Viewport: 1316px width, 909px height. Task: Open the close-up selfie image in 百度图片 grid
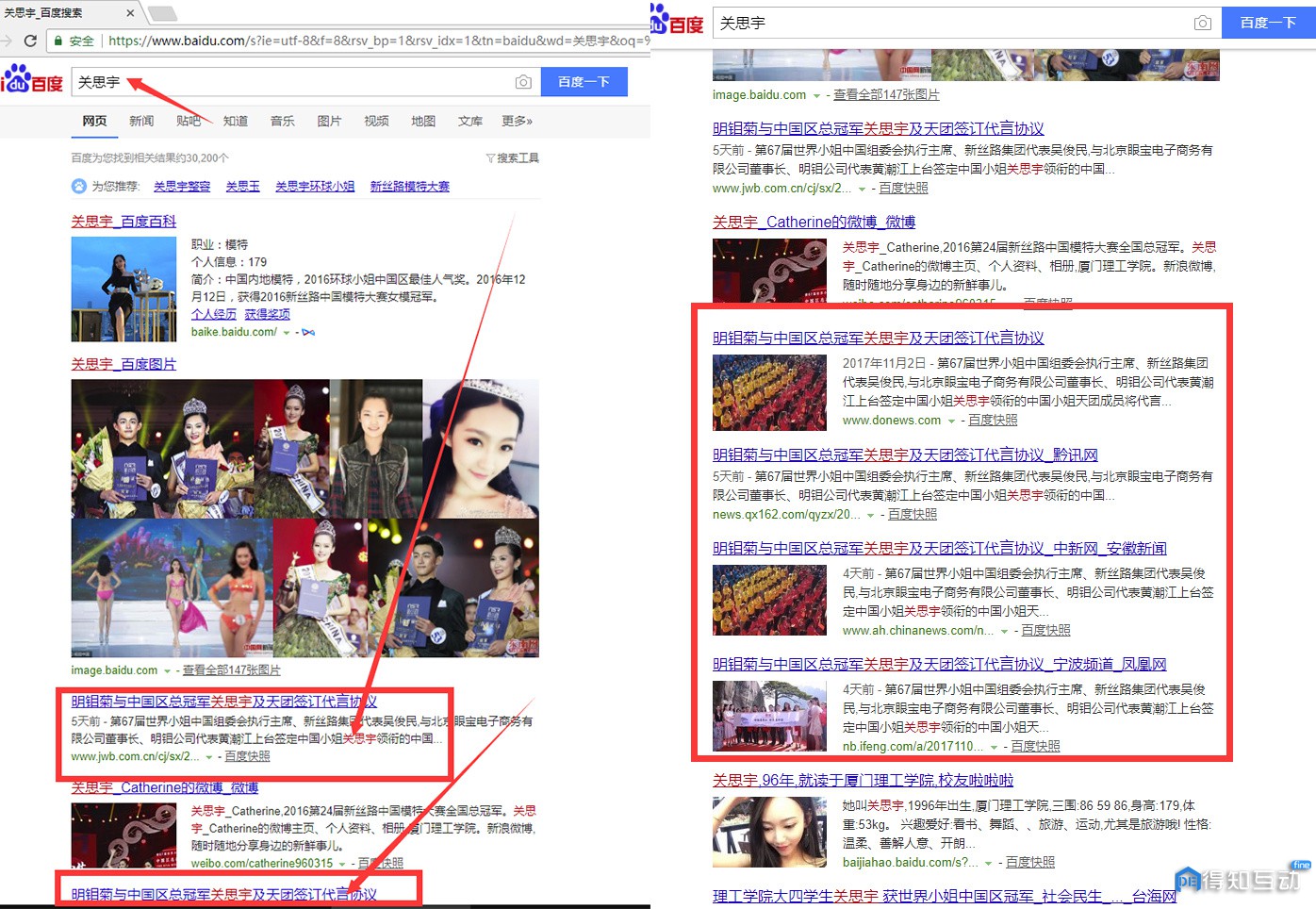[x=481, y=448]
